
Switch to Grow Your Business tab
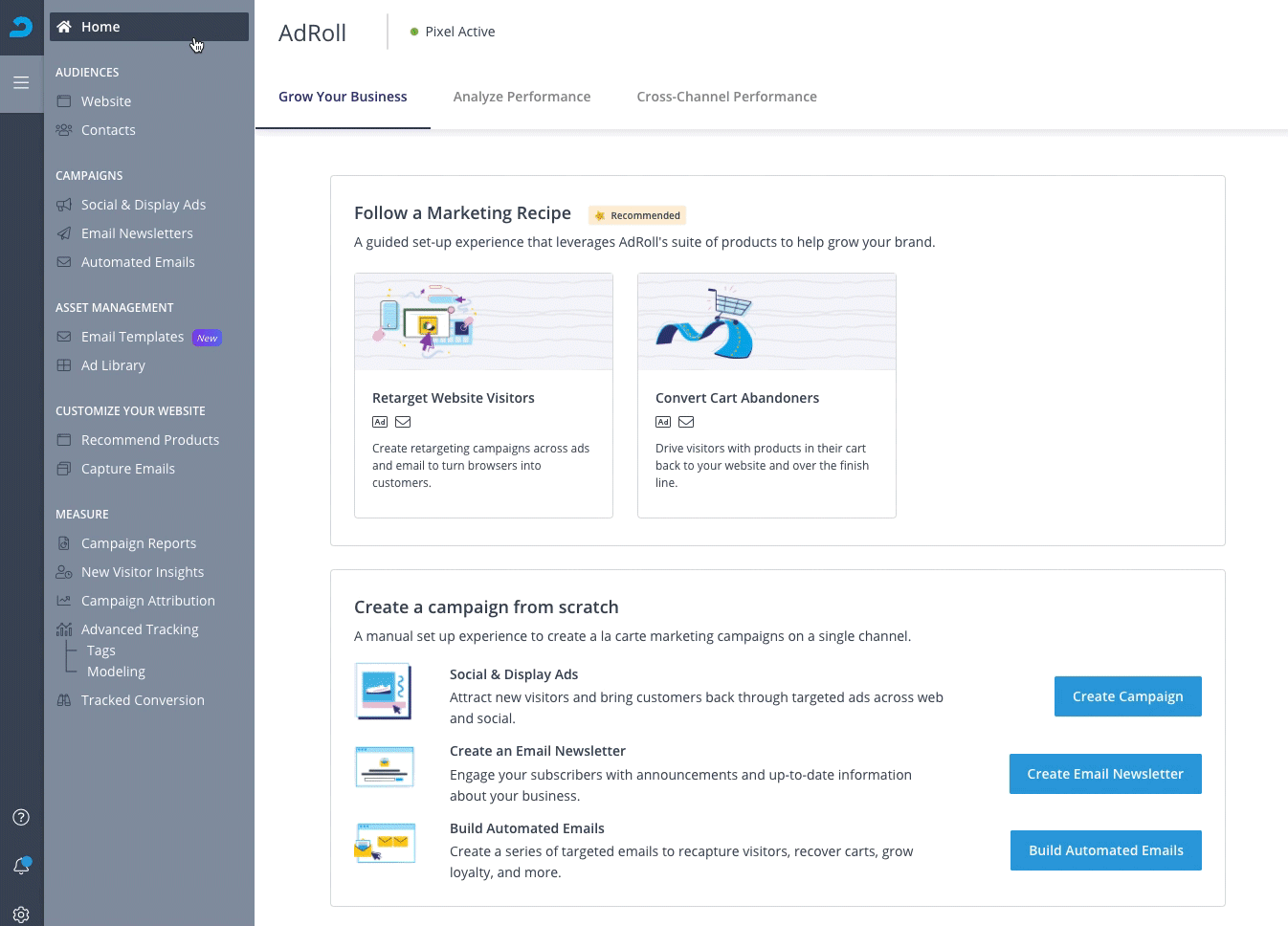343,97
